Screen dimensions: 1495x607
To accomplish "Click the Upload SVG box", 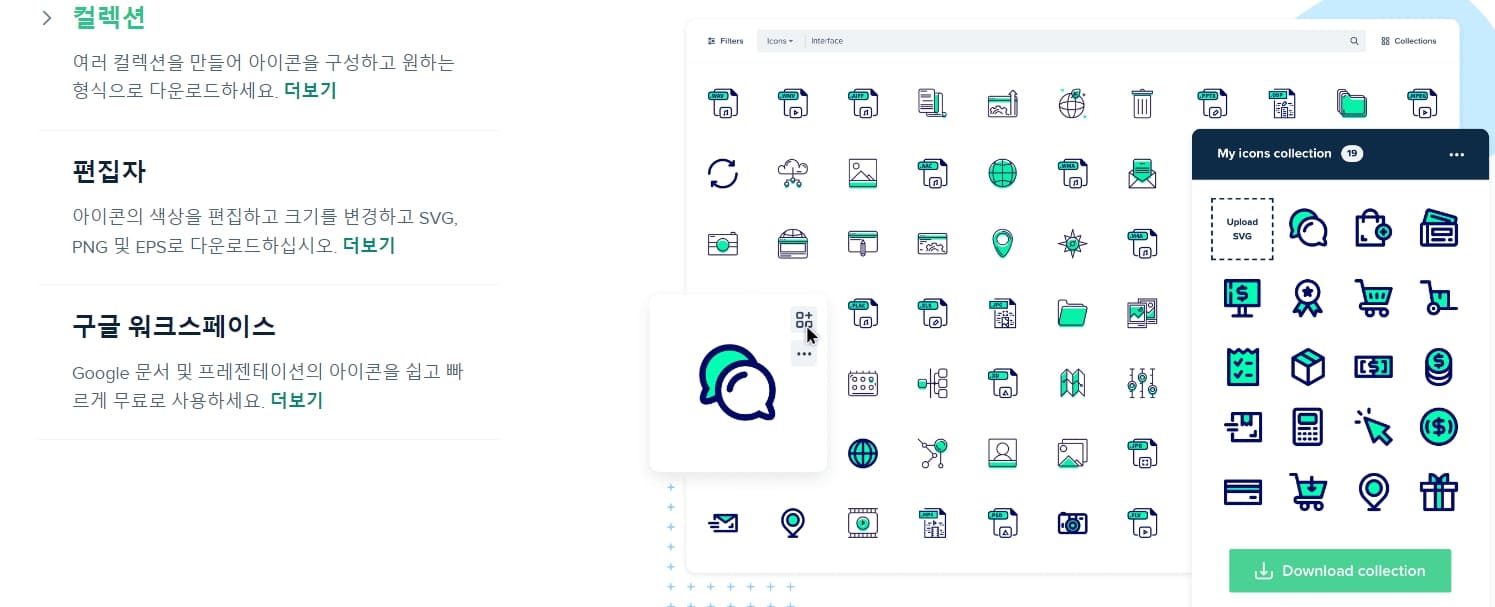I will [x=1242, y=228].
